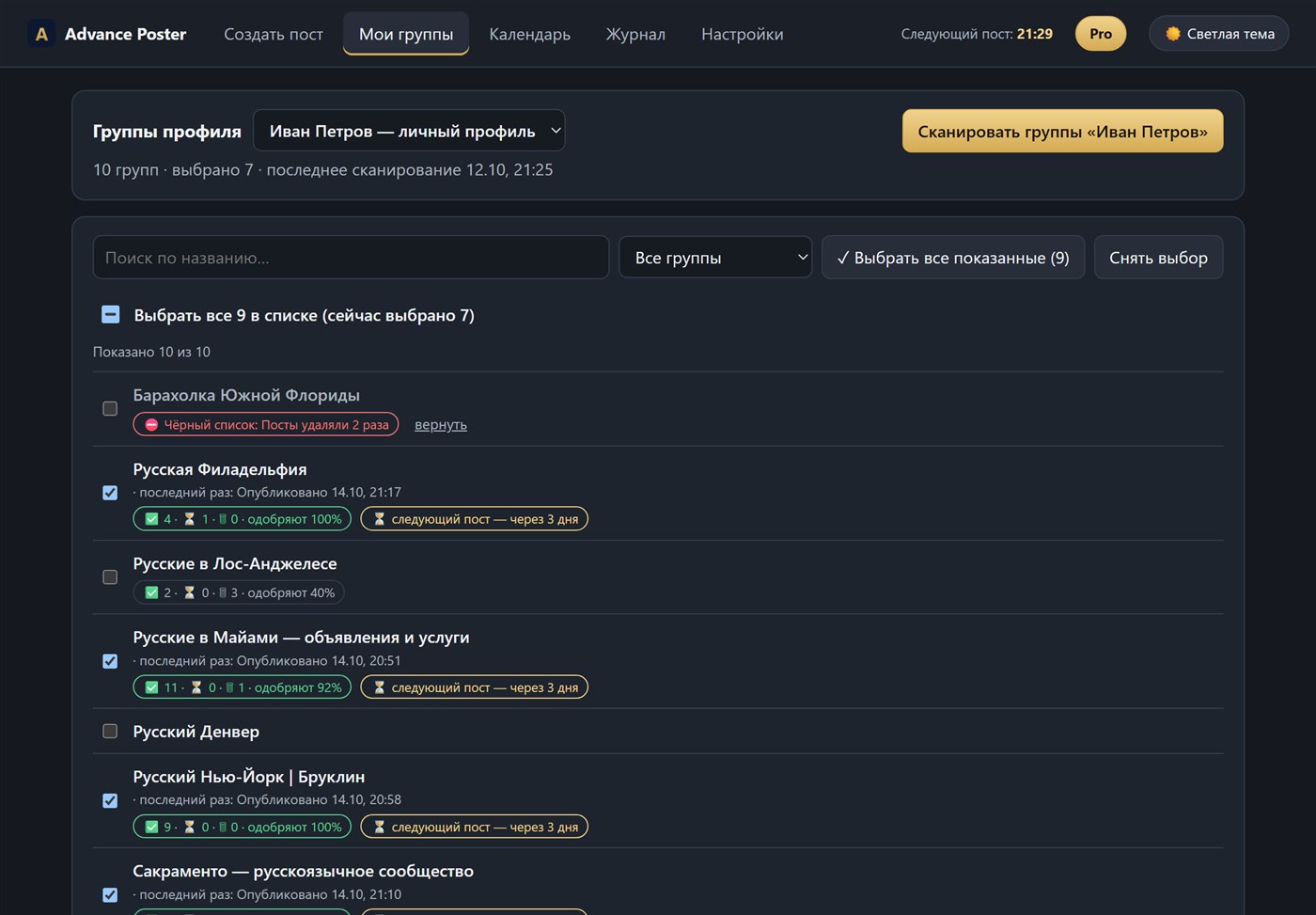Viewport: 1316px width, 915px height.
Task: Click 'следующий пост — через 3 дня' badge for Русская Филадельфия
Action: [x=475, y=519]
